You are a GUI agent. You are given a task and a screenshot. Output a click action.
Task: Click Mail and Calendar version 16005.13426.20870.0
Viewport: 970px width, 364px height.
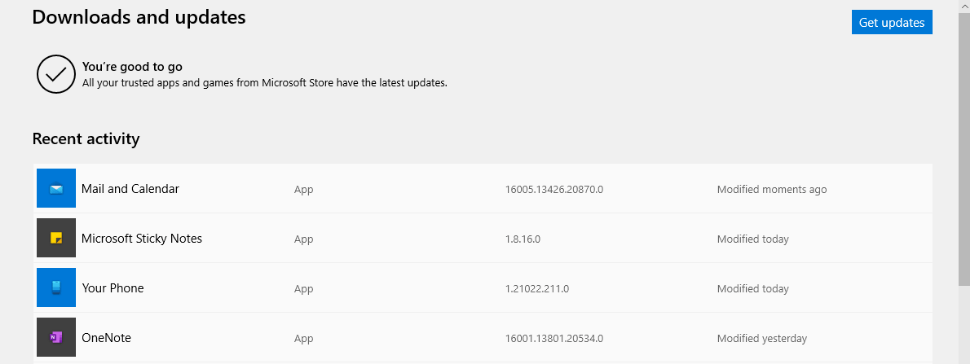pos(554,189)
